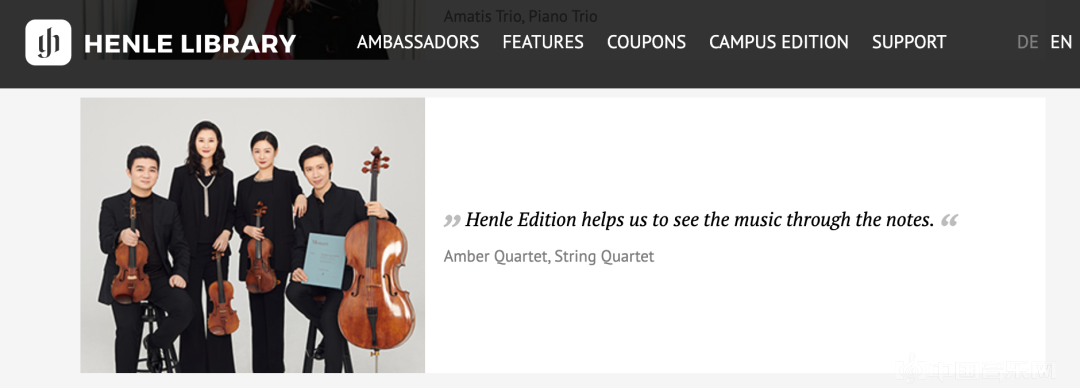Image resolution: width=1080 pixels, height=388 pixels.
Task: Click the blue Henle score in photo
Action: [324, 261]
